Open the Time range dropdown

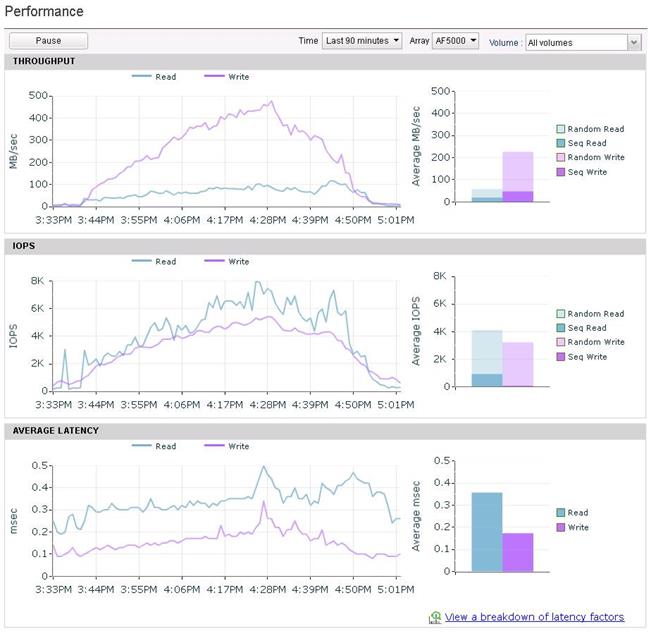[x=362, y=41]
